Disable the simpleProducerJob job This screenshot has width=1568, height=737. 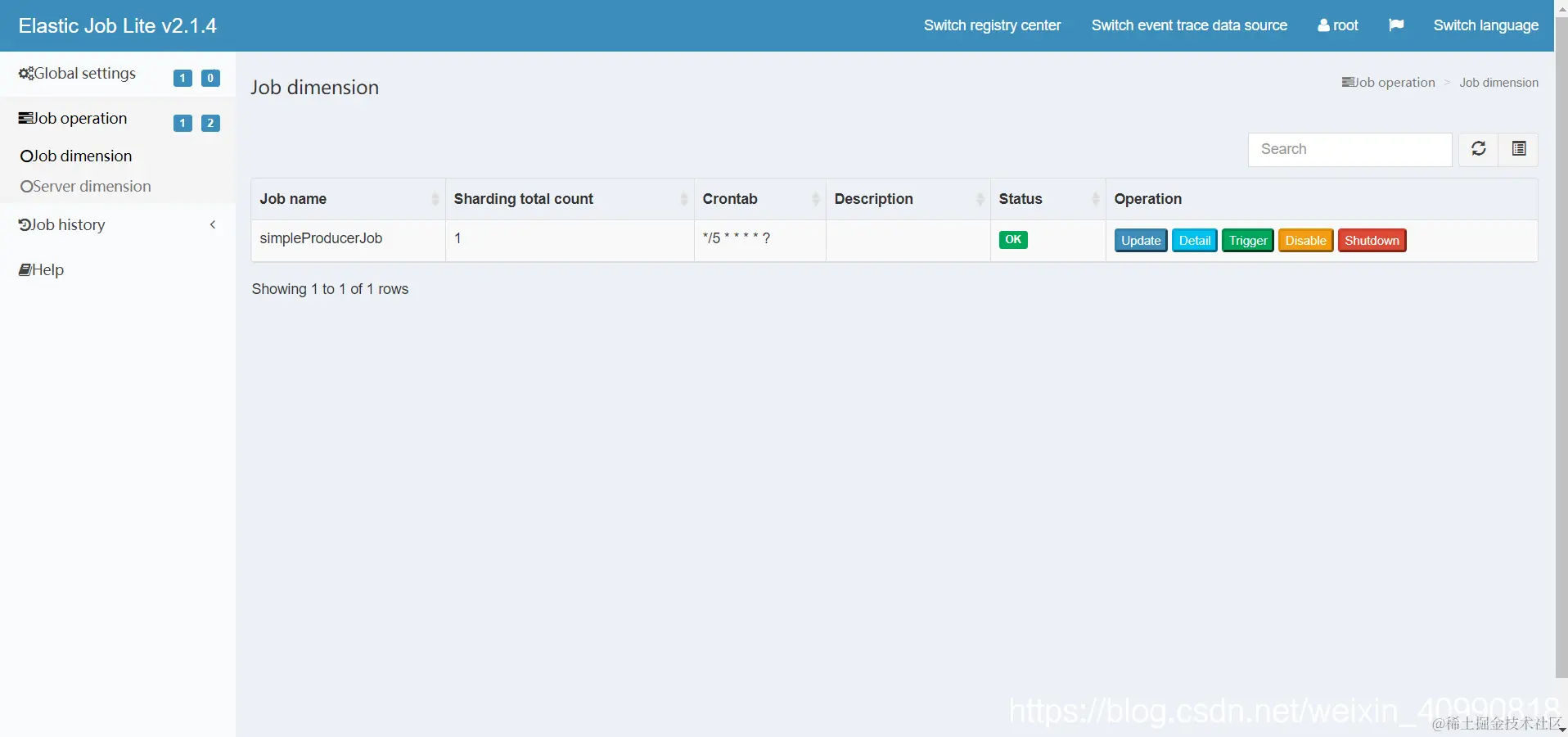coord(1305,241)
